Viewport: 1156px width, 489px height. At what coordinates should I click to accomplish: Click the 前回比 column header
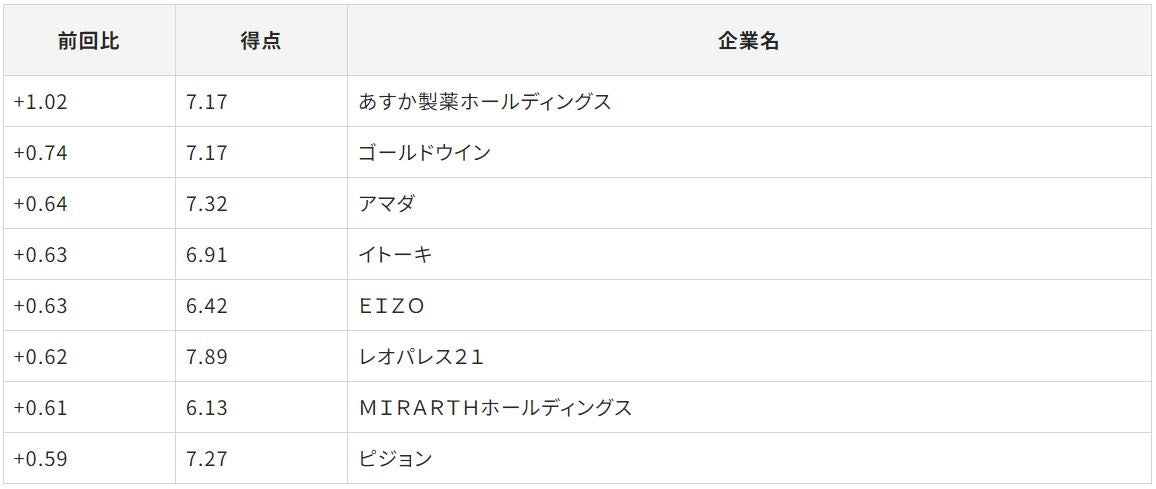click(88, 41)
